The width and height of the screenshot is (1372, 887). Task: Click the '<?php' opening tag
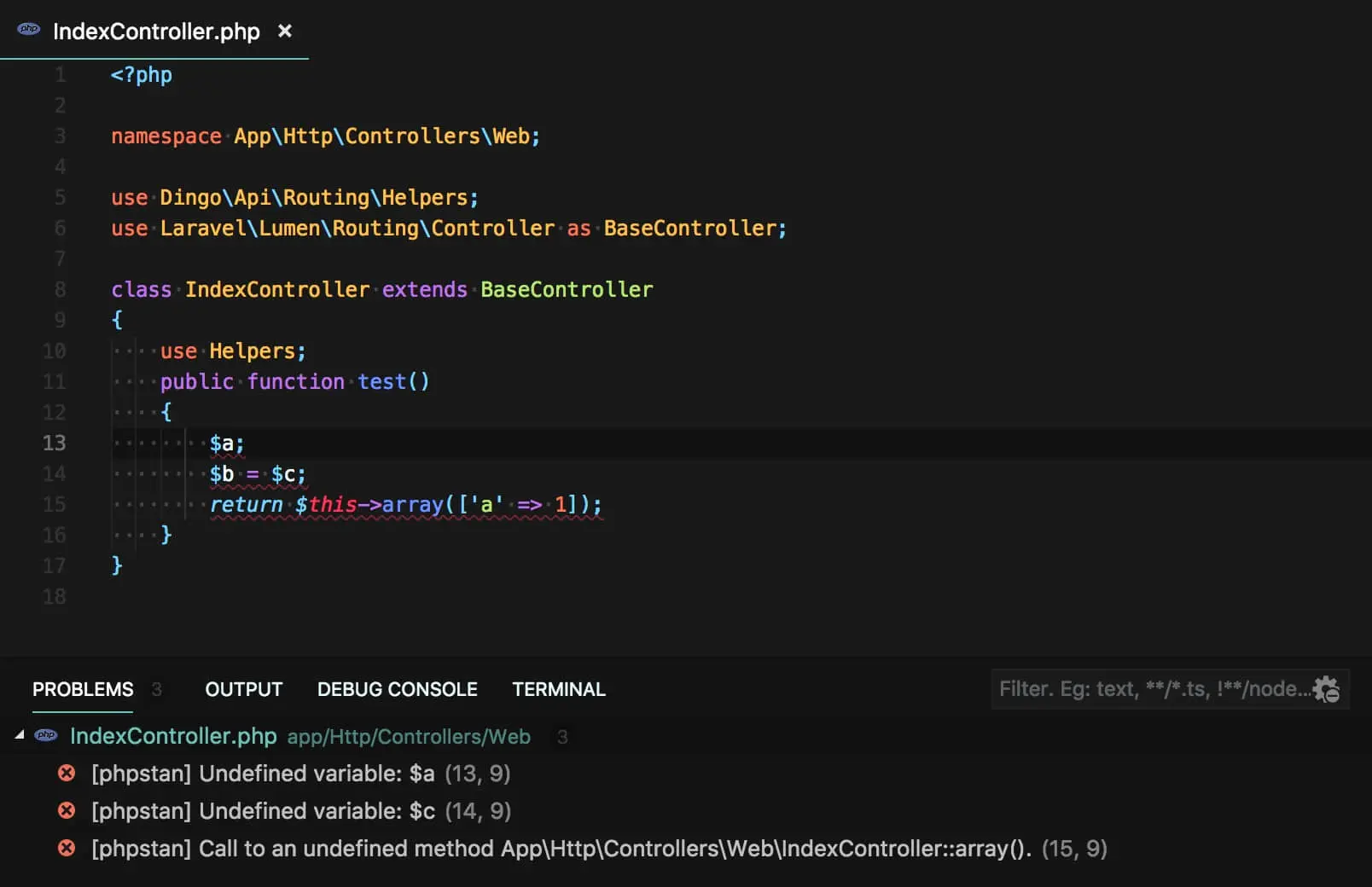(x=142, y=75)
